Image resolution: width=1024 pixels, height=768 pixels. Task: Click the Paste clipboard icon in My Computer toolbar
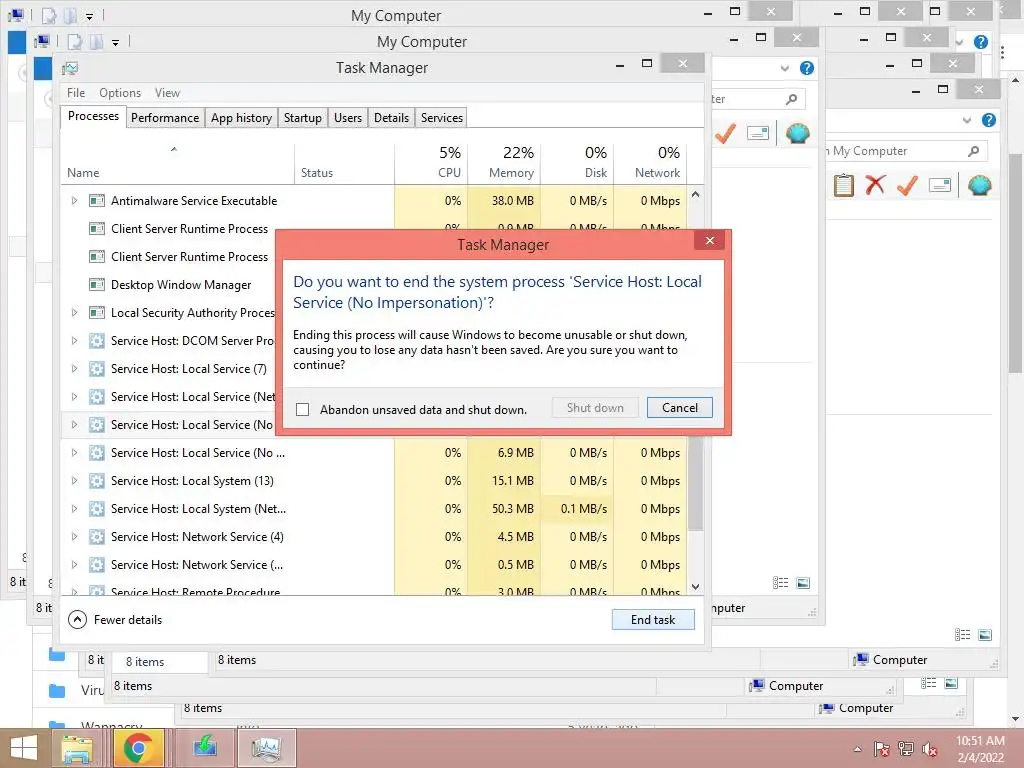pos(843,185)
